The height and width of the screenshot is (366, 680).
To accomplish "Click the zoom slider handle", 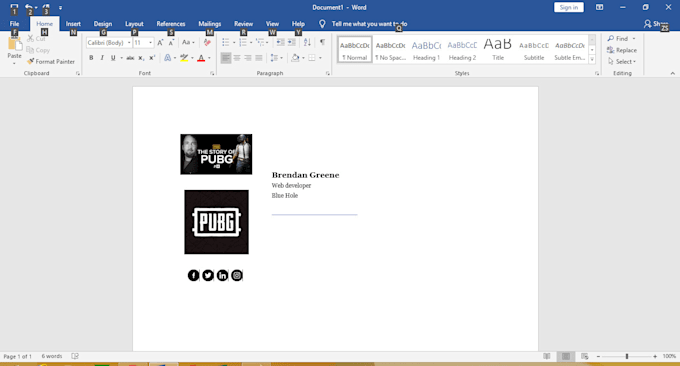I will pyautogui.click(x=627, y=356).
